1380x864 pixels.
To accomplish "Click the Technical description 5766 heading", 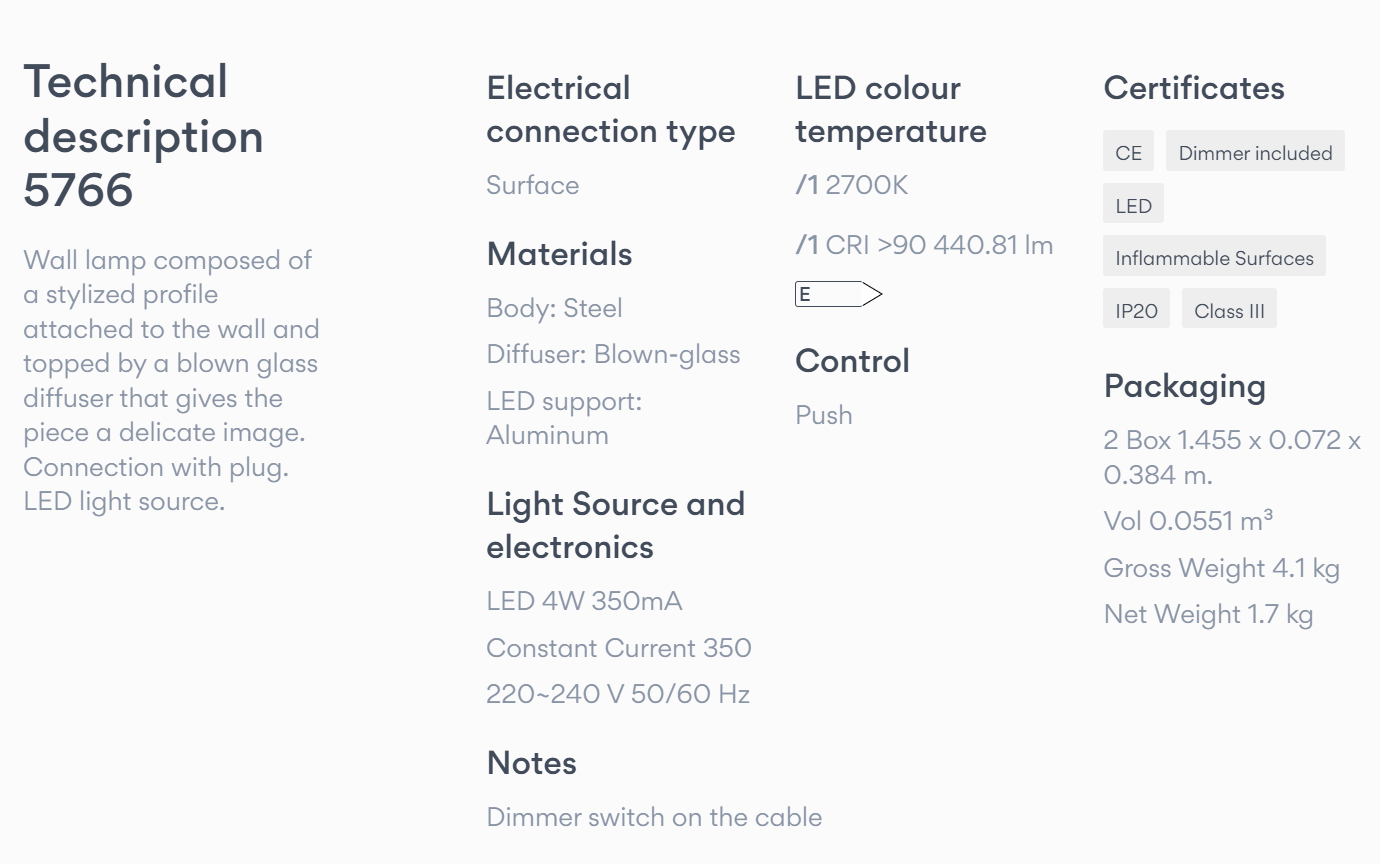I will coord(144,136).
